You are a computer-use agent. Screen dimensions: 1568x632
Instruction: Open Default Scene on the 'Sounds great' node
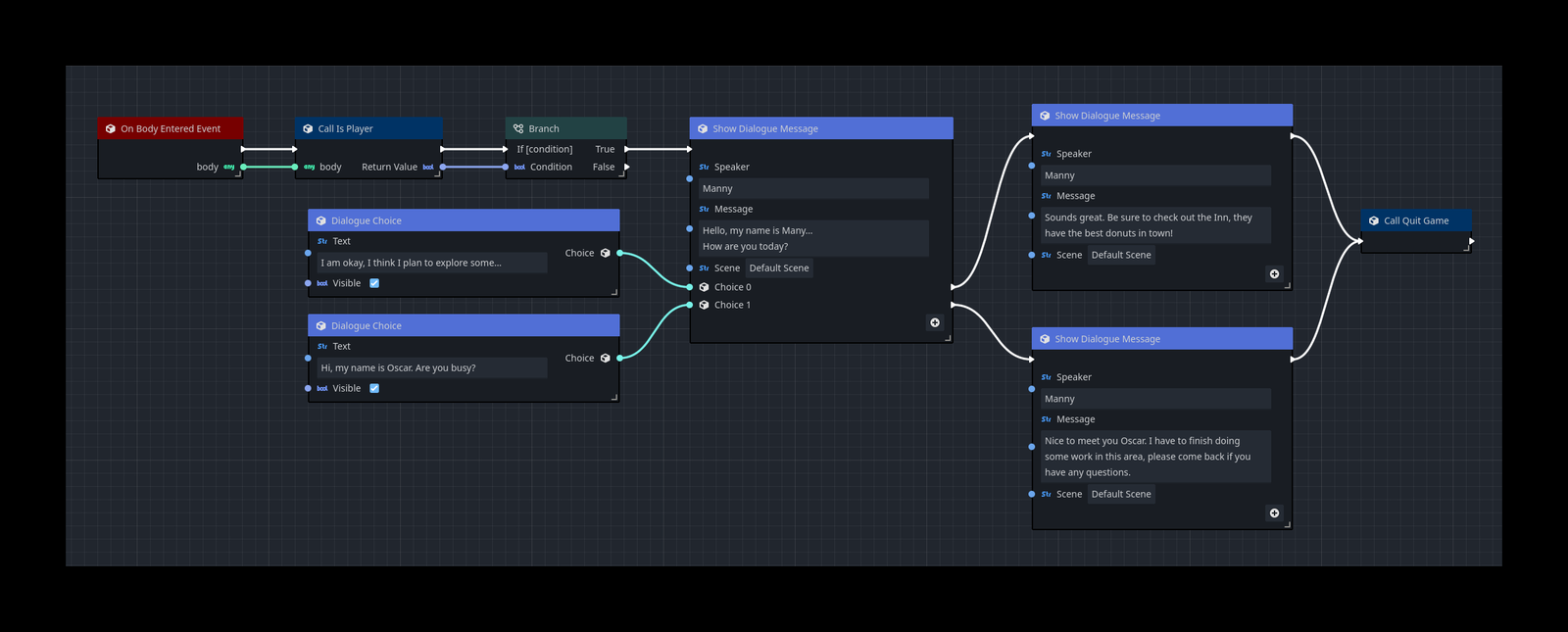1121,256
